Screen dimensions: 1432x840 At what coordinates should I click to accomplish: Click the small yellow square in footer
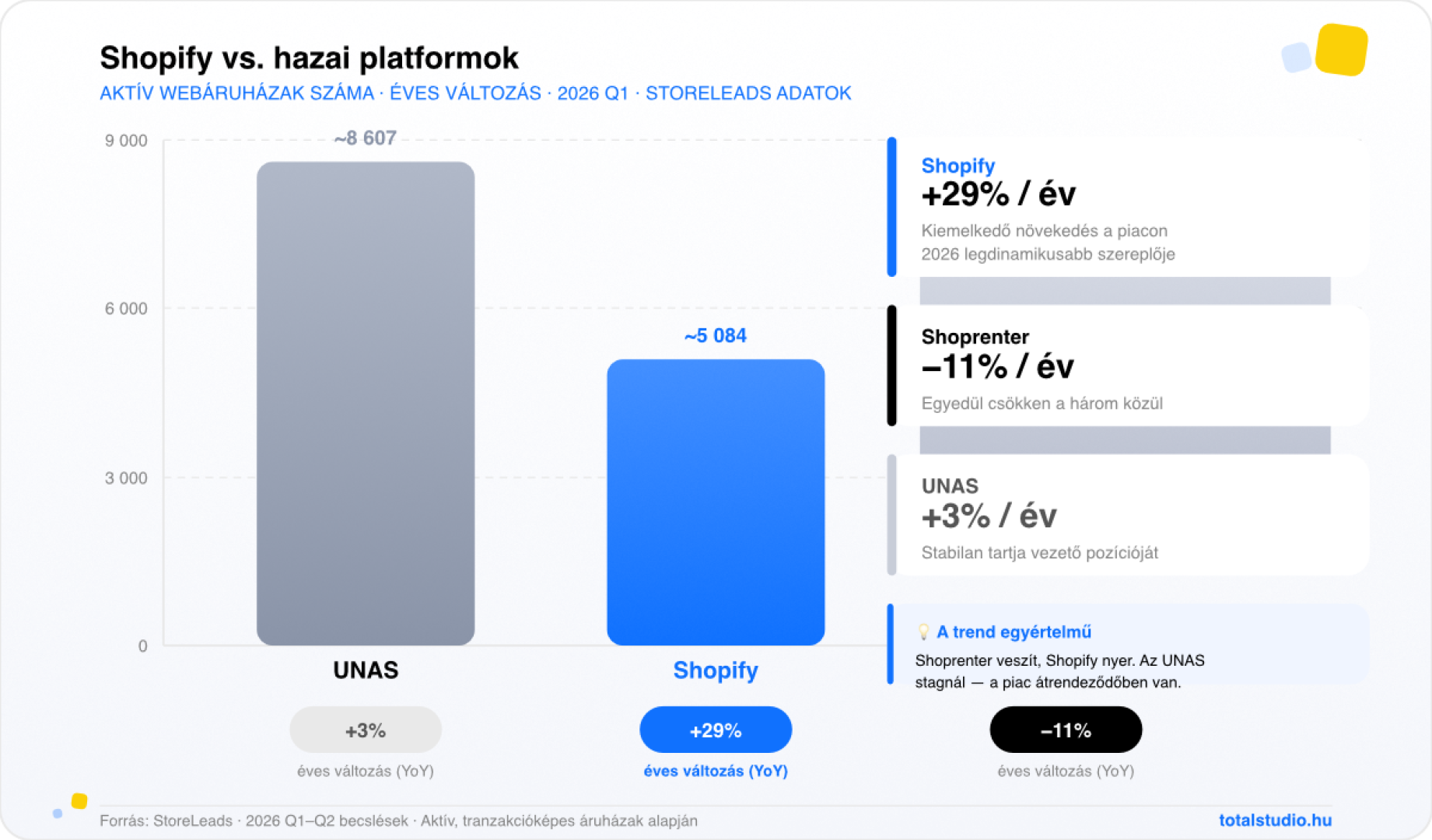click(79, 801)
